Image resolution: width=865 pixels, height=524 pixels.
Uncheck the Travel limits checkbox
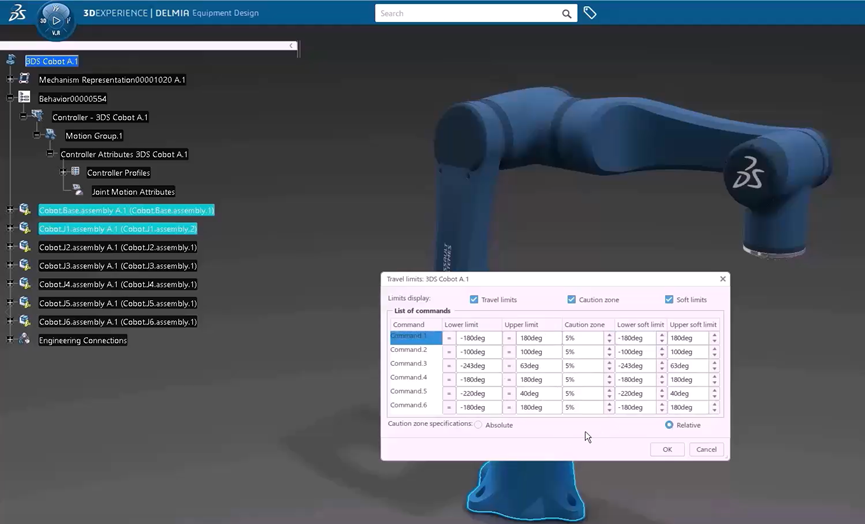click(x=474, y=300)
